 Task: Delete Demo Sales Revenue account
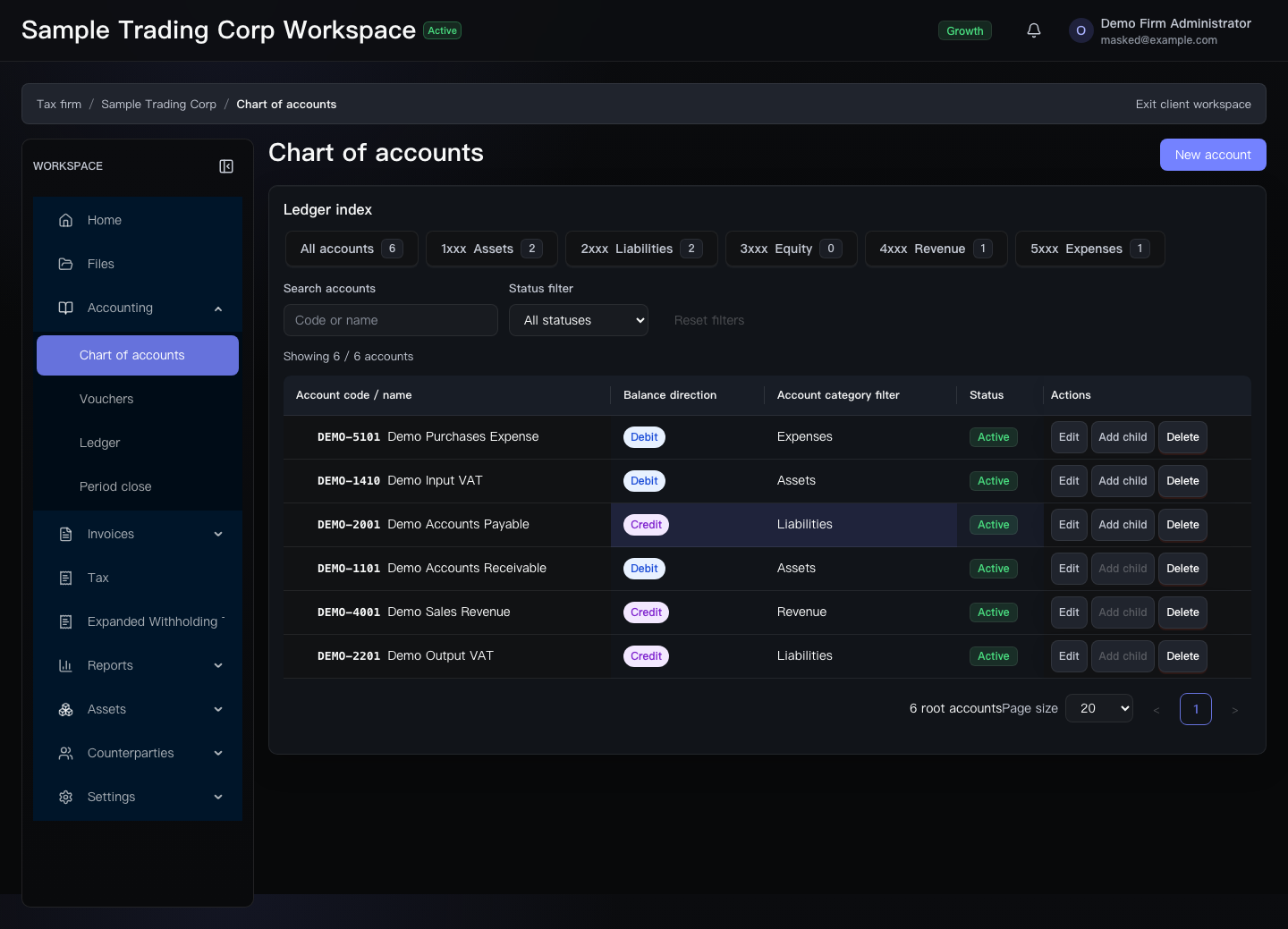[1182, 612]
